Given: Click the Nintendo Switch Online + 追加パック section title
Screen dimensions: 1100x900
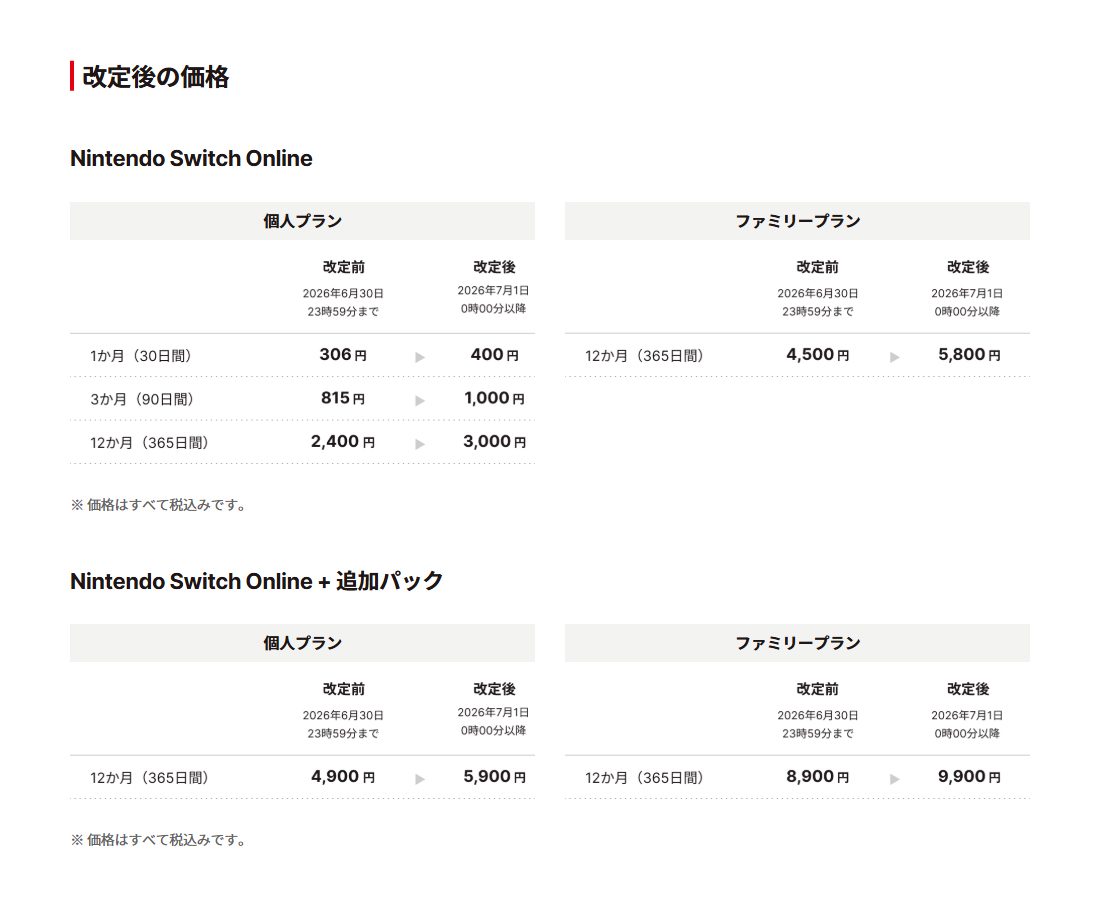Looking at the screenshot, I should click(x=256, y=581).
